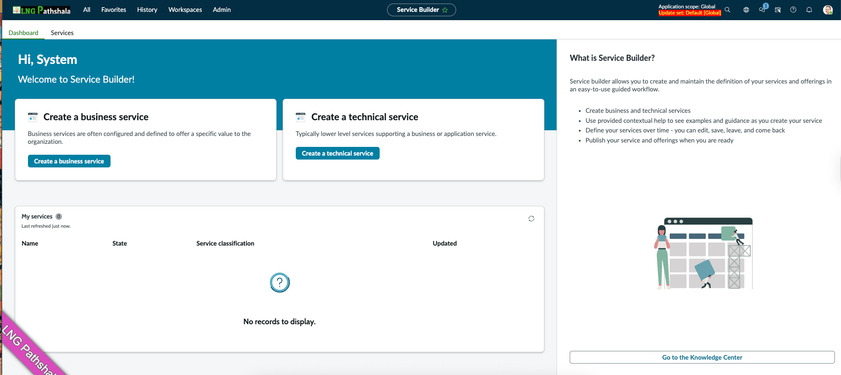This screenshot has width=841, height=375.
Task: Open the chat sidebar discussions icon
Action: [762, 9]
